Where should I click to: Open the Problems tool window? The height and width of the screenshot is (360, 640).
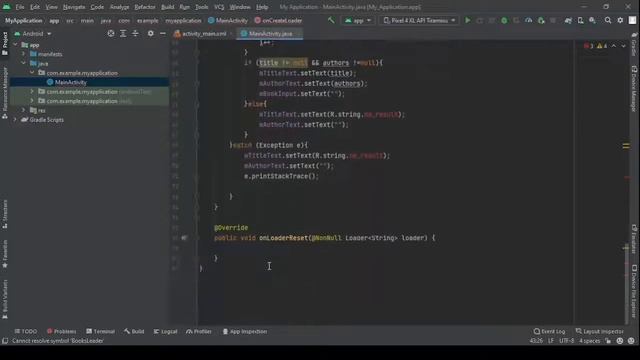(62, 331)
